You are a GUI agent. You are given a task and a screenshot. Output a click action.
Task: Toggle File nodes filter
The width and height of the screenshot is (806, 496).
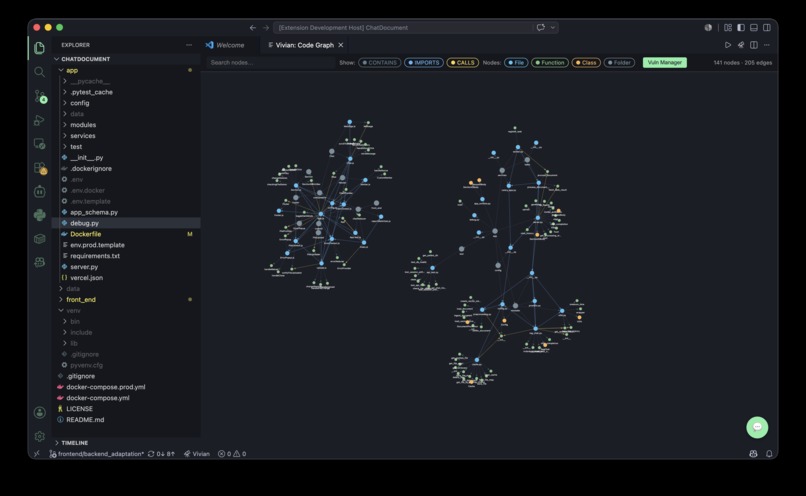tap(516, 63)
